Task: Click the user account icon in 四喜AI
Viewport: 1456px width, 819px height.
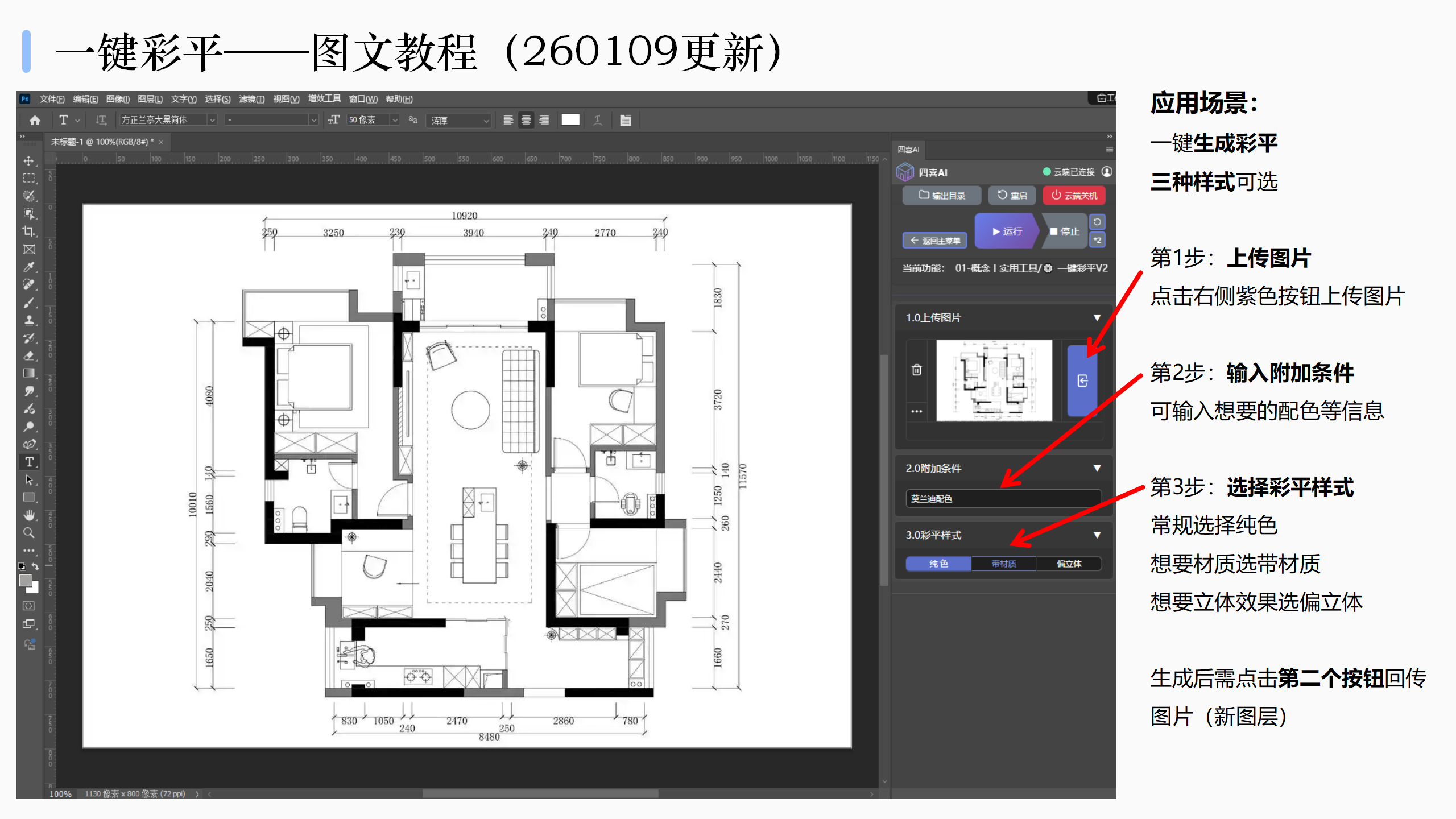Action: pyautogui.click(x=1106, y=172)
